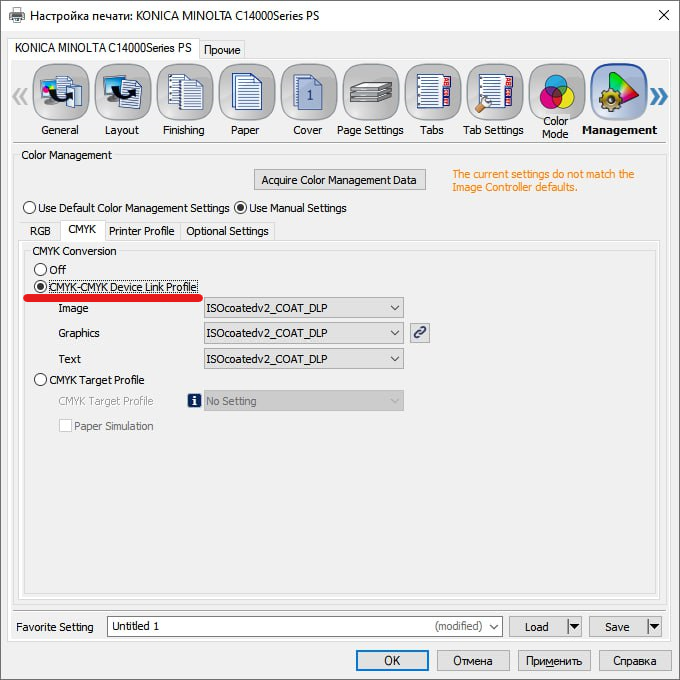Switch to the CMYK tab
680x680 pixels.
tap(82, 229)
